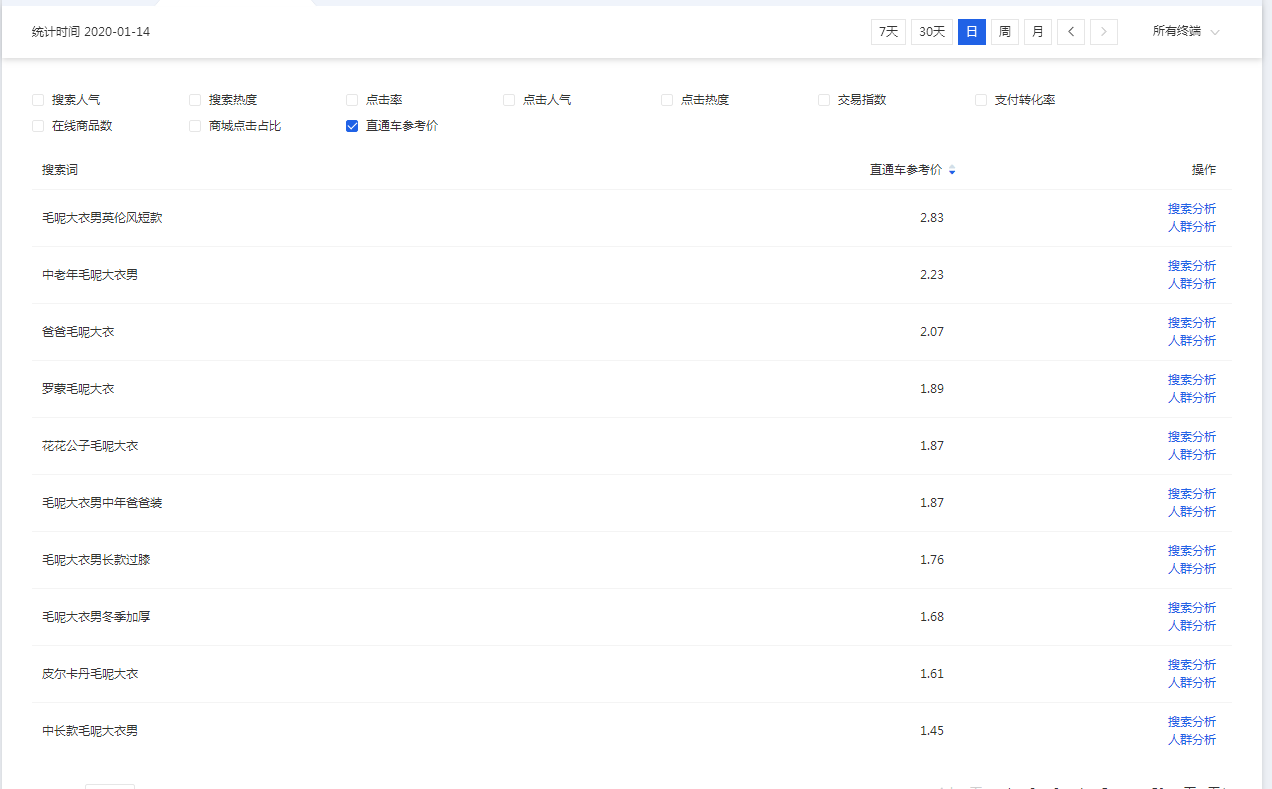1272x789 pixels.
Task: Select the 周 period tab
Action: pyautogui.click(x=1004, y=32)
